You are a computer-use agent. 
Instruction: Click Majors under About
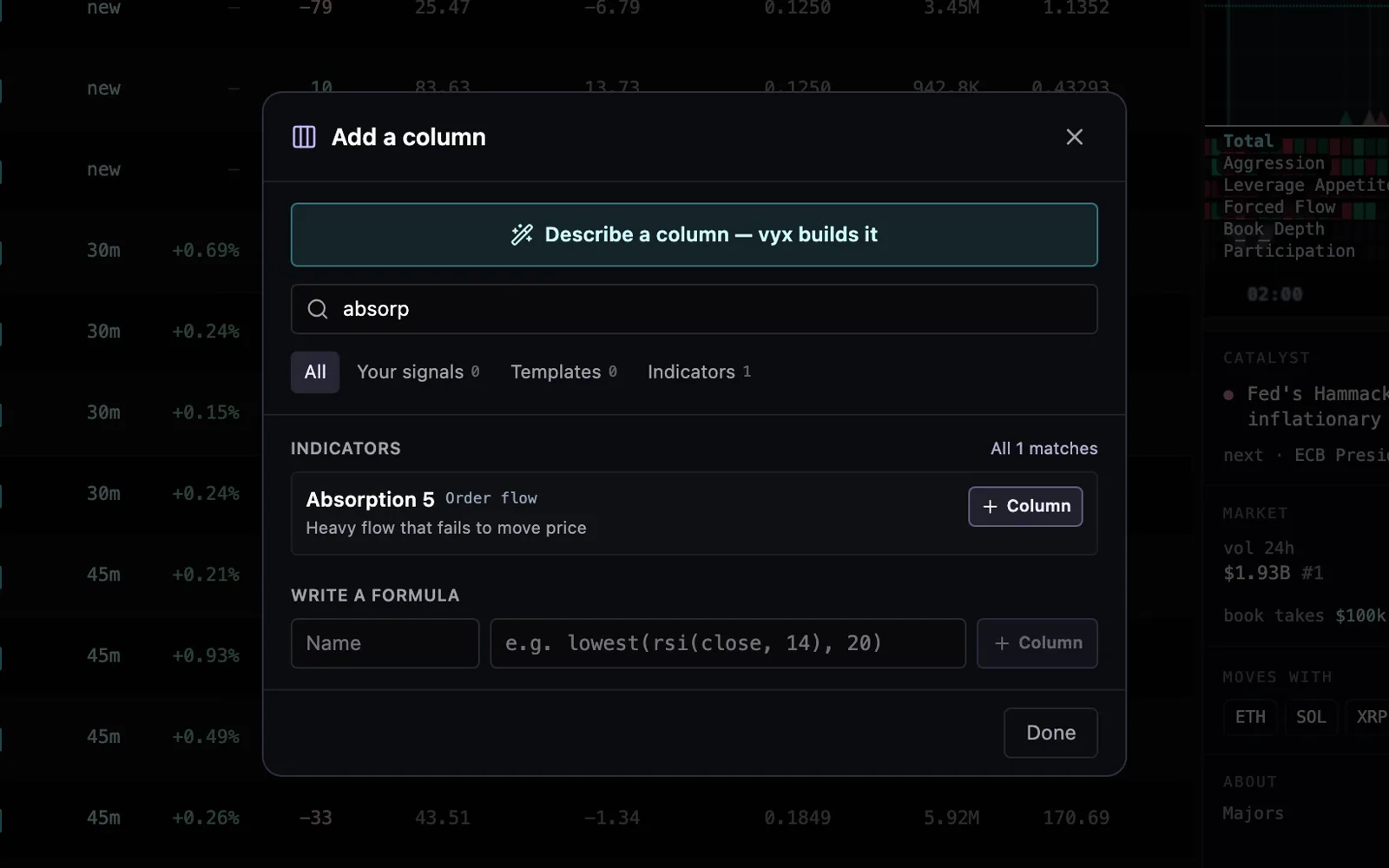click(x=1253, y=813)
